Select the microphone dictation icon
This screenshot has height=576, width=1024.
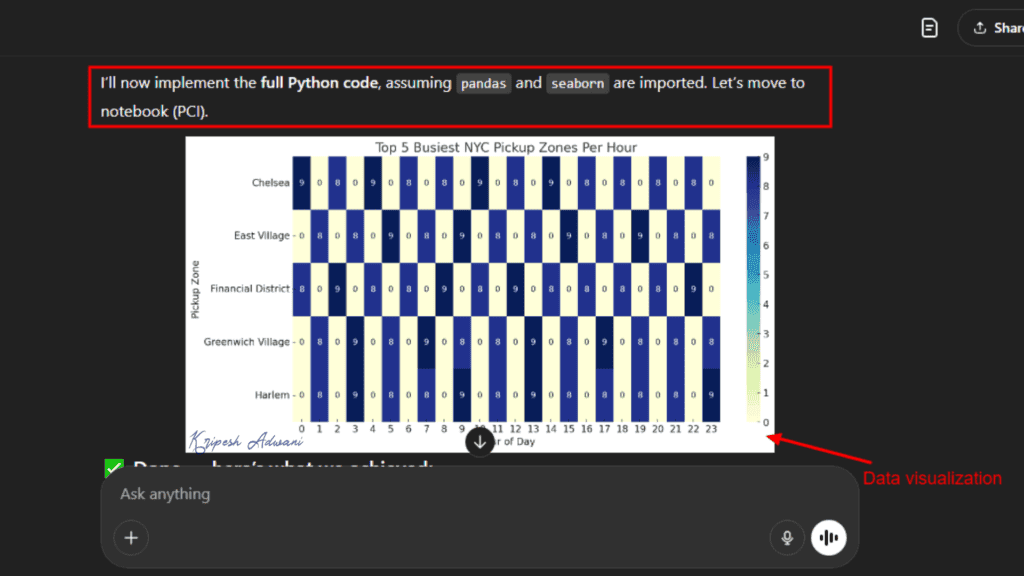787,537
